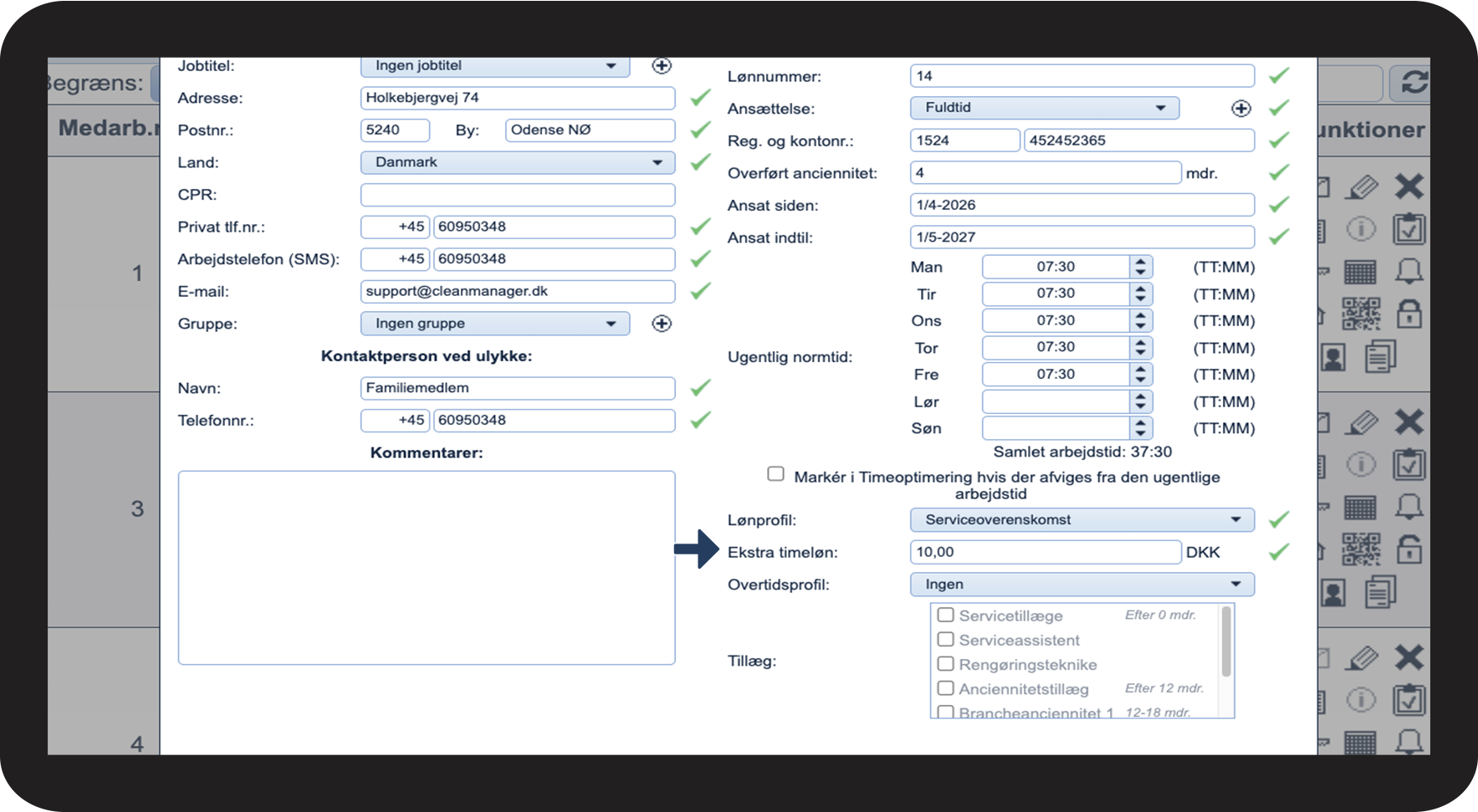Open the Ansættelse Fuldtid dropdown
The width and height of the screenshot is (1478, 812).
pos(1045,108)
